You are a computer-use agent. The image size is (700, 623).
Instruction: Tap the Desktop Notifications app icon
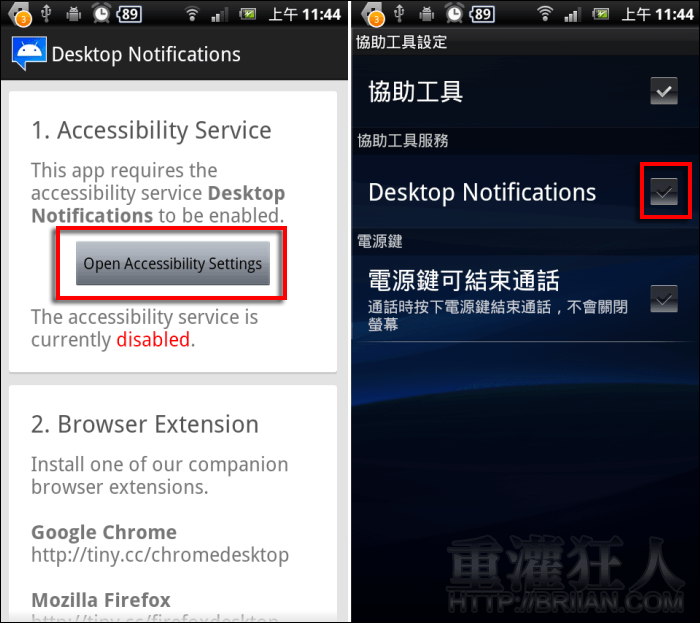point(29,54)
